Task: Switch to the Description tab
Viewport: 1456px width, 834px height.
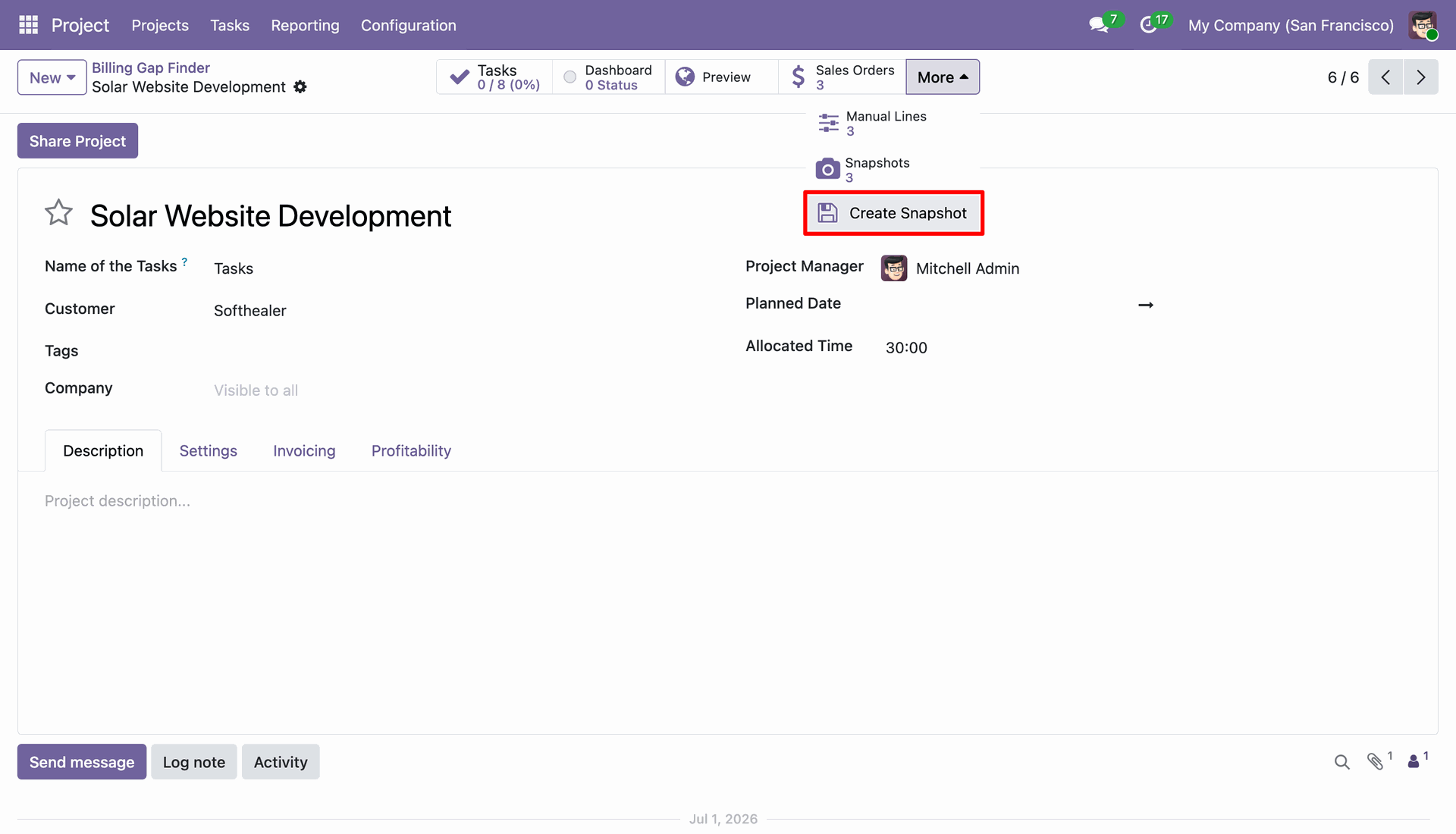Action: tap(103, 451)
